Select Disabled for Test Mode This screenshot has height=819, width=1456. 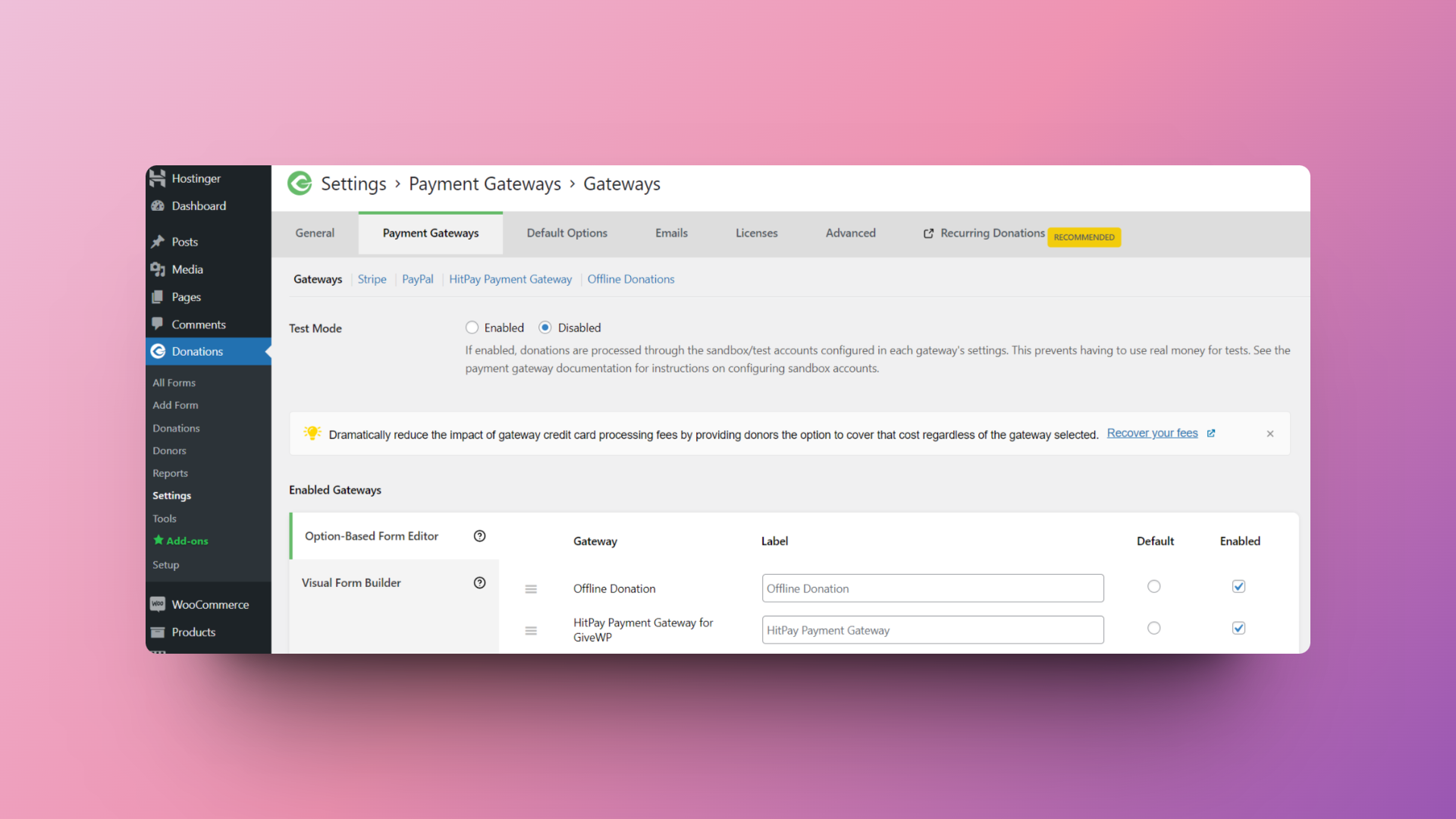(x=545, y=328)
